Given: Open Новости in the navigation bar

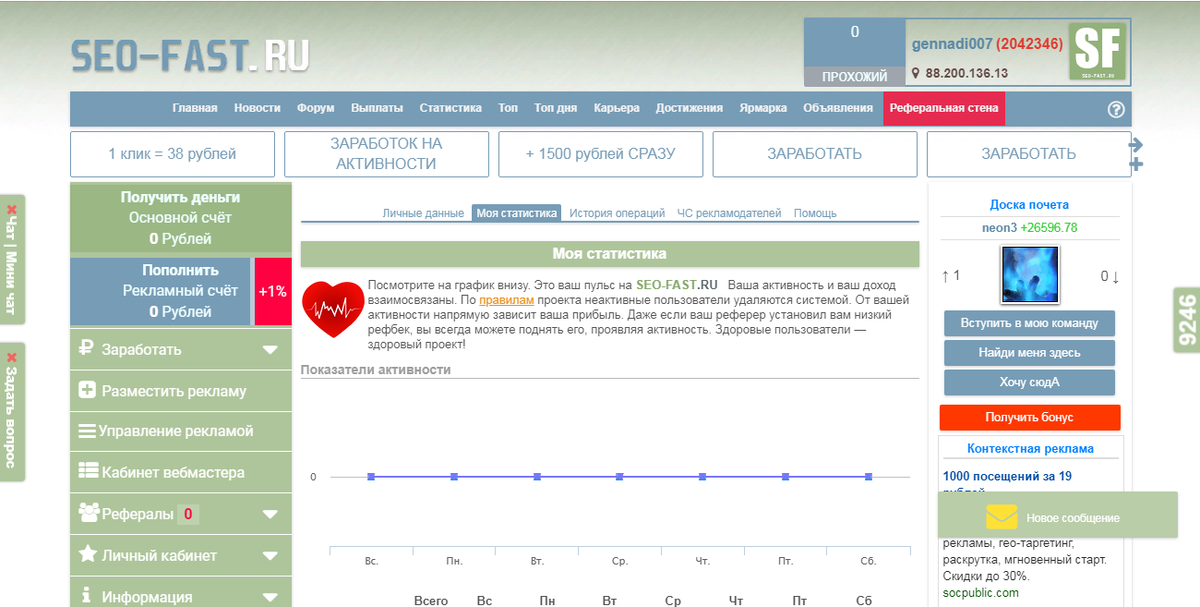Looking at the screenshot, I should click(x=257, y=108).
